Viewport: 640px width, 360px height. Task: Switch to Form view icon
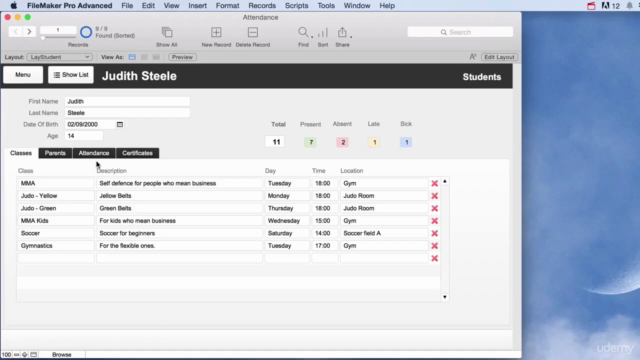tap(132, 57)
